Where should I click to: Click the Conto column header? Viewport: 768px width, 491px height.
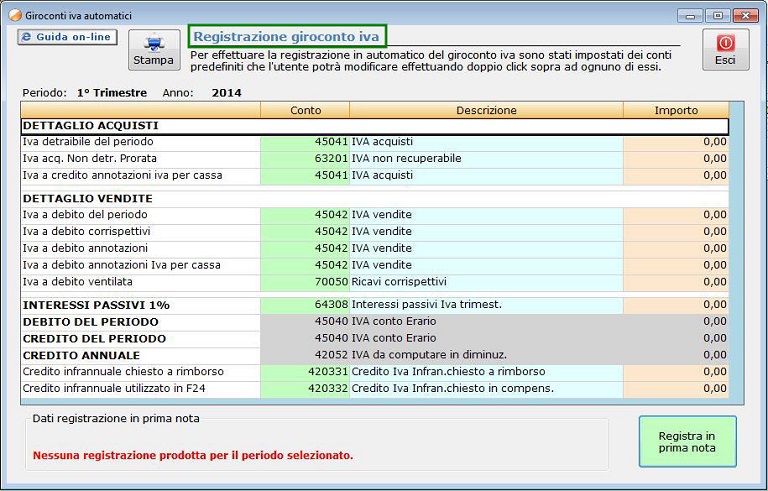click(x=305, y=110)
